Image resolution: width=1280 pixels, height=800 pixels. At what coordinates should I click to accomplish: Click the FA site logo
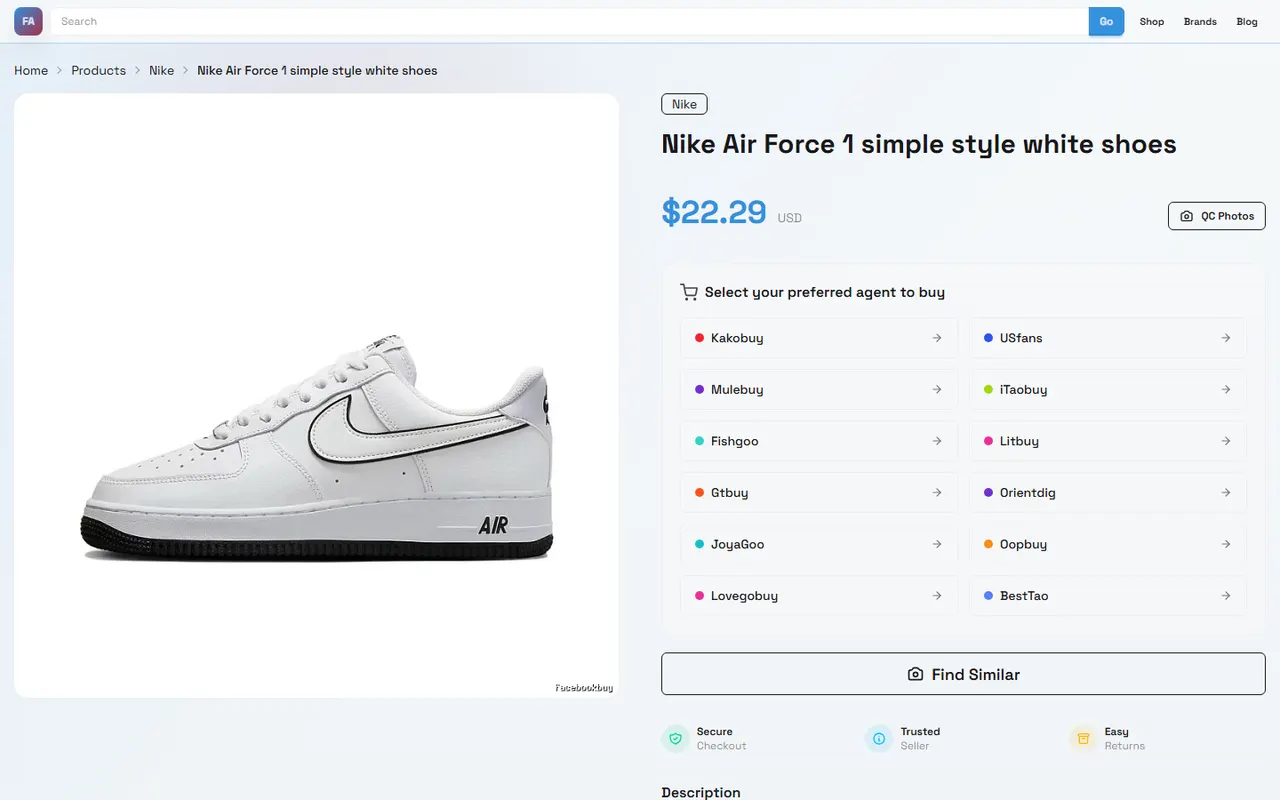coord(28,21)
